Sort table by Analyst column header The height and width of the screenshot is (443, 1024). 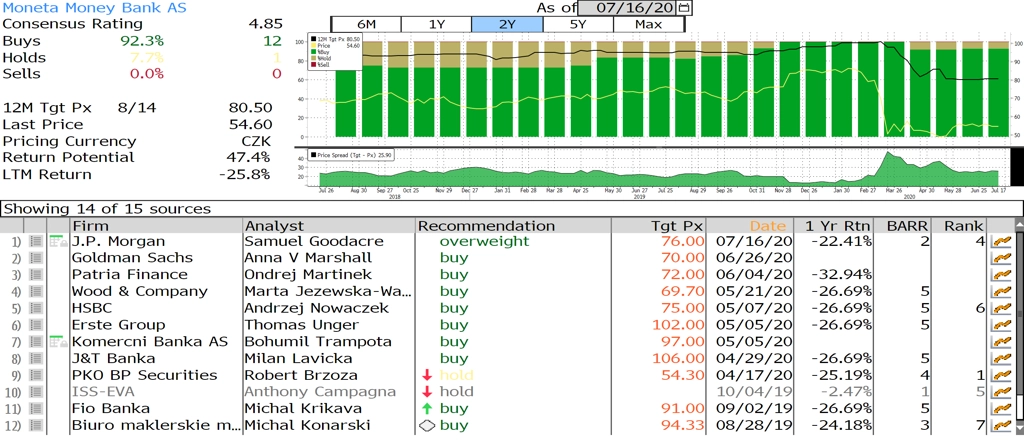[329, 225]
